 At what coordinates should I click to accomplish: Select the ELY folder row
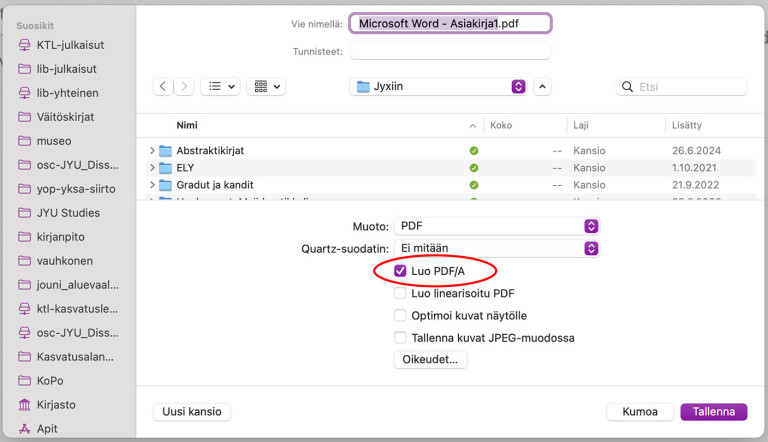tap(300, 168)
